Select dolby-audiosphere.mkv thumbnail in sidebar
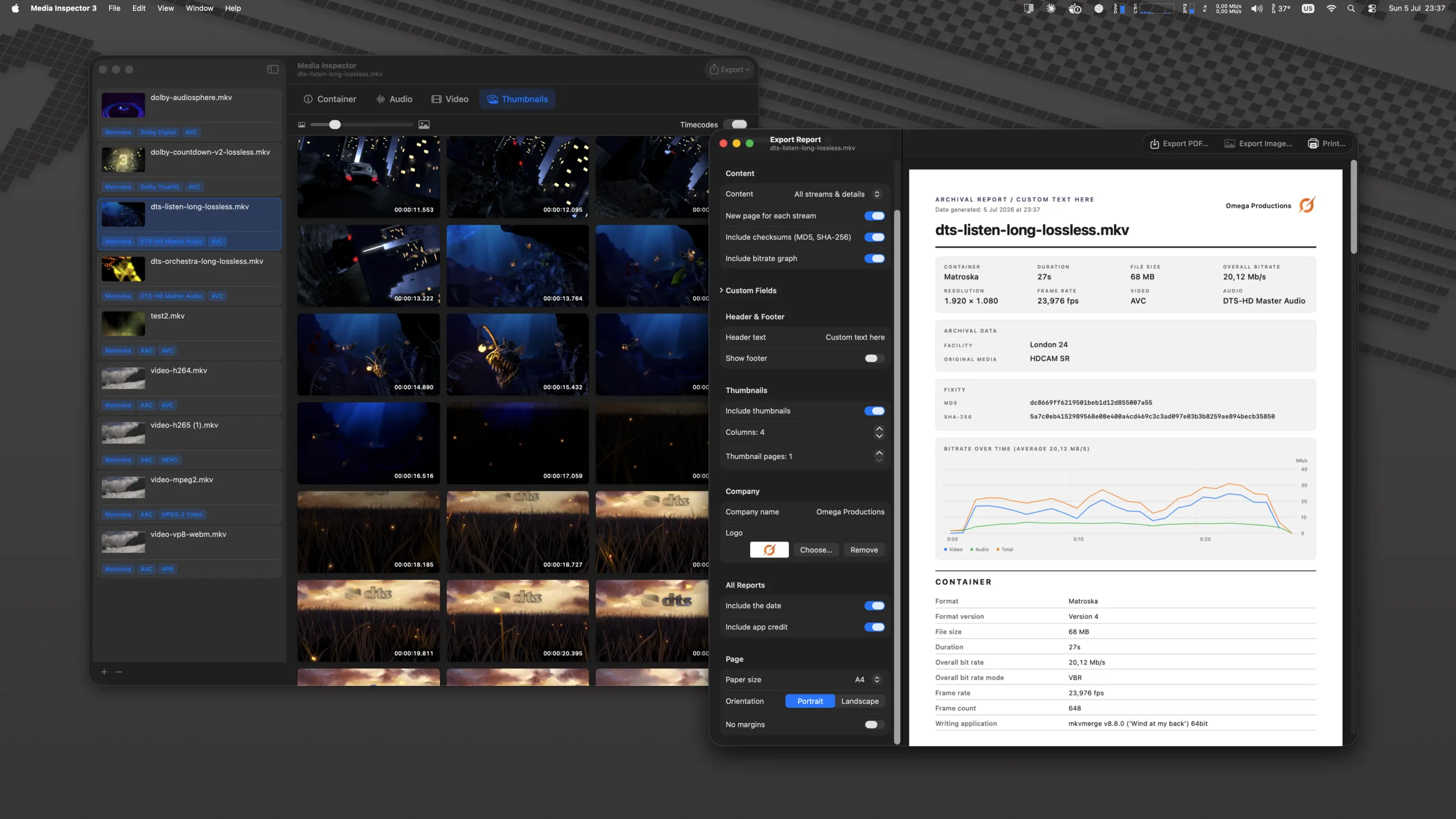1456x819 pixels. click(x=123, y=105)
